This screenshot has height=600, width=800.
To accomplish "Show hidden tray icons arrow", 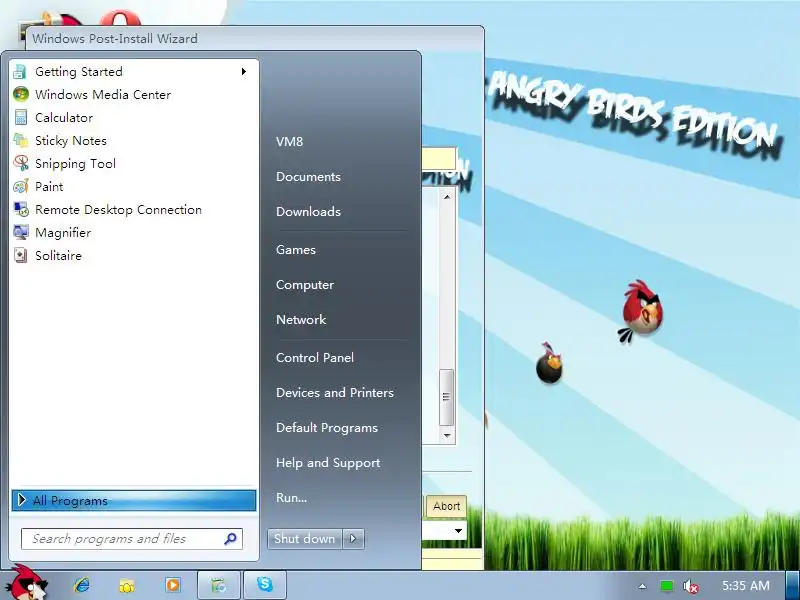I will (642, 586).
